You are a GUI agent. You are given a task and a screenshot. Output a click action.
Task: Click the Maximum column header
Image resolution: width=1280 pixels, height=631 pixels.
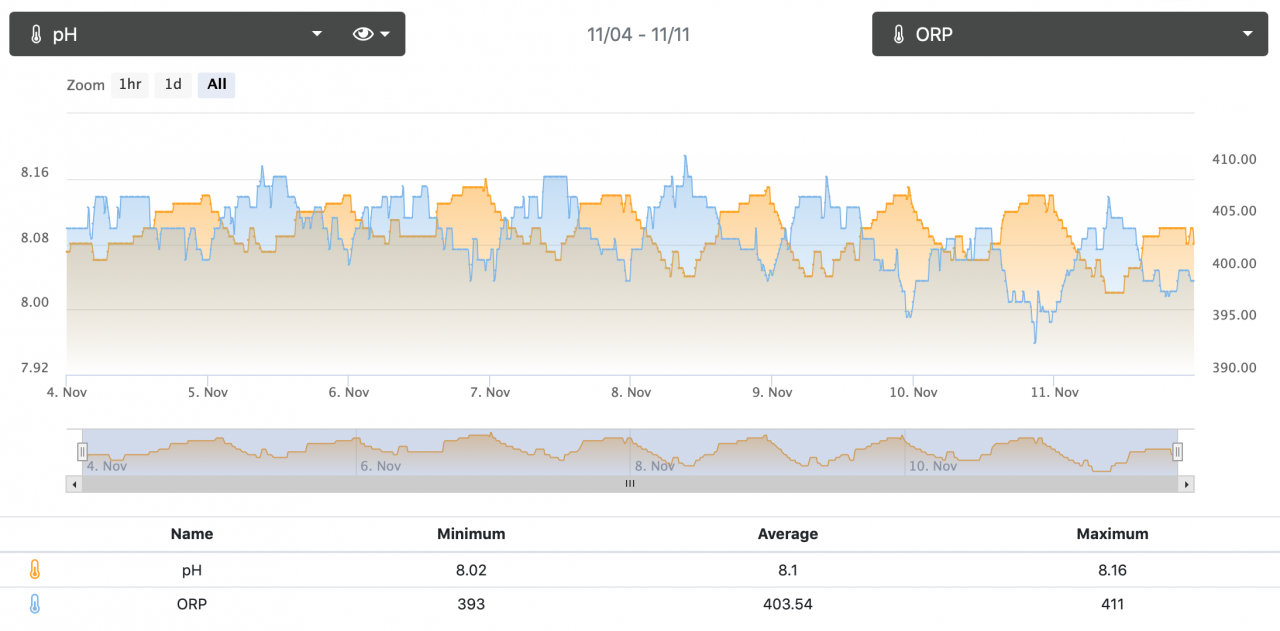click(1112, 534)
